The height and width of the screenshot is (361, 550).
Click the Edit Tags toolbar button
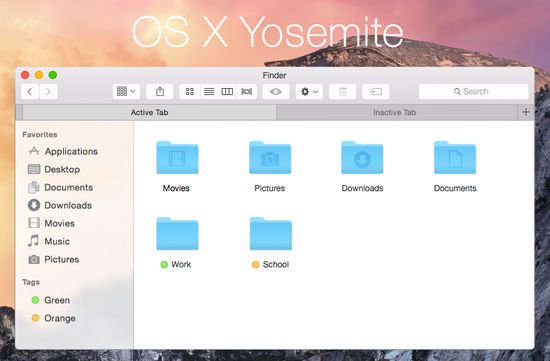[376, 92]
